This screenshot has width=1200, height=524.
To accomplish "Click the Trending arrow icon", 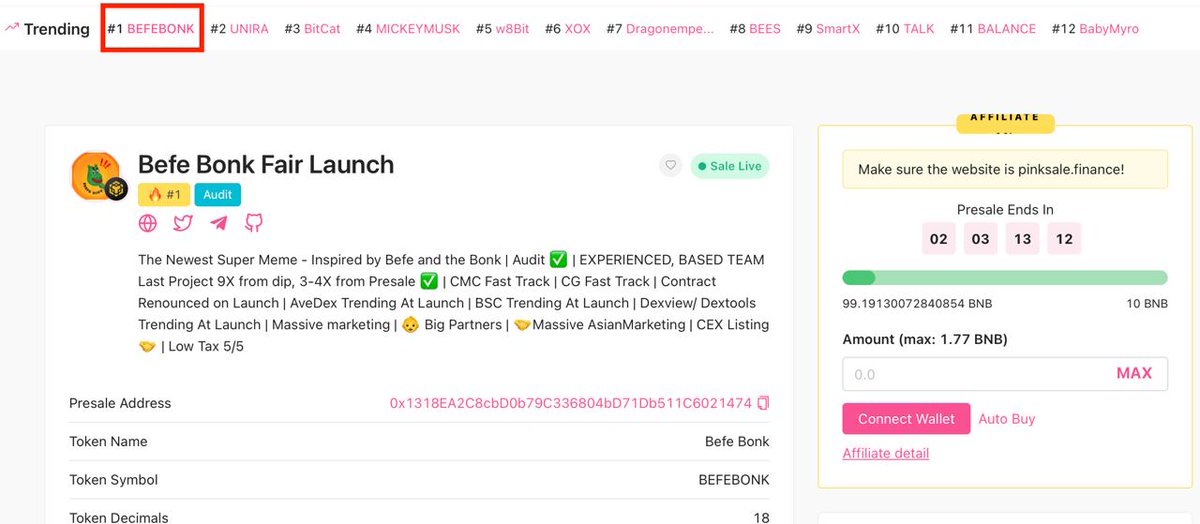I will coord(12,28).
